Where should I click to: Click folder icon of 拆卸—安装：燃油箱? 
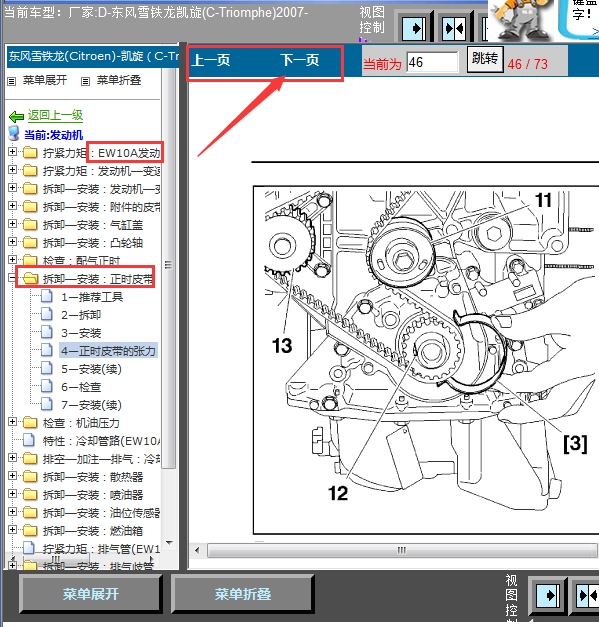[30, 530]
